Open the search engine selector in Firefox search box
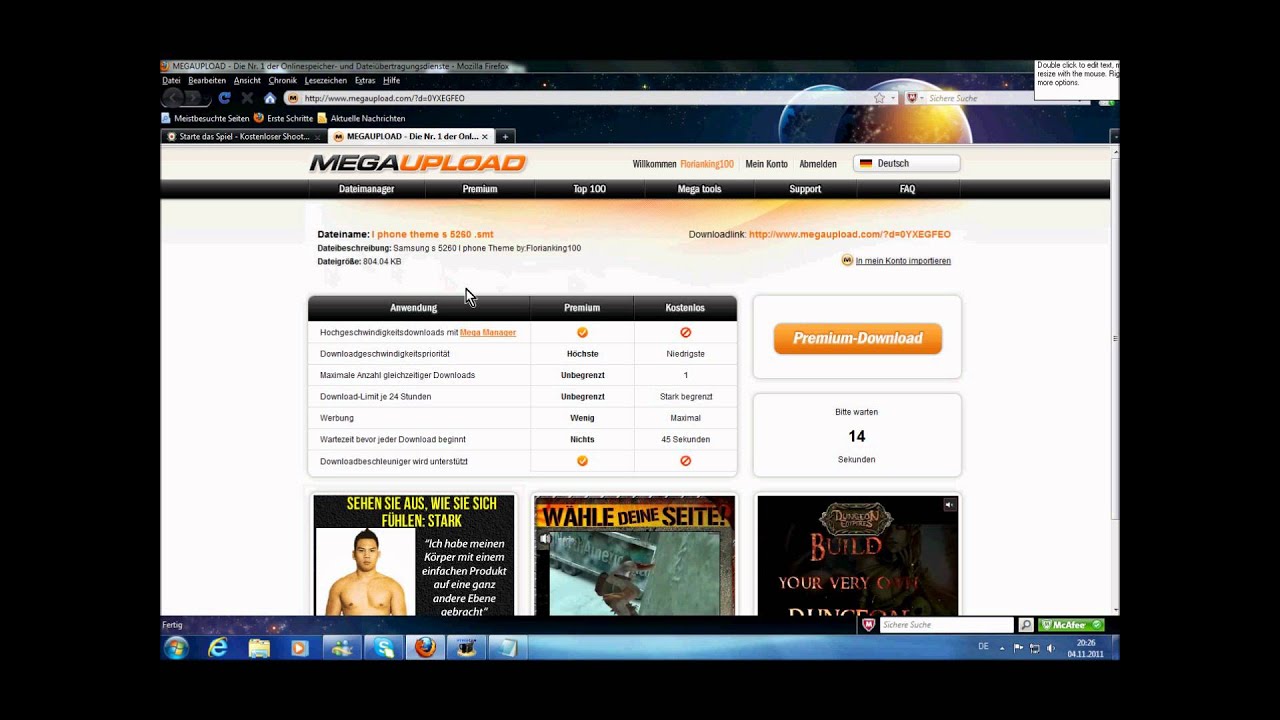 coord(914,98)
